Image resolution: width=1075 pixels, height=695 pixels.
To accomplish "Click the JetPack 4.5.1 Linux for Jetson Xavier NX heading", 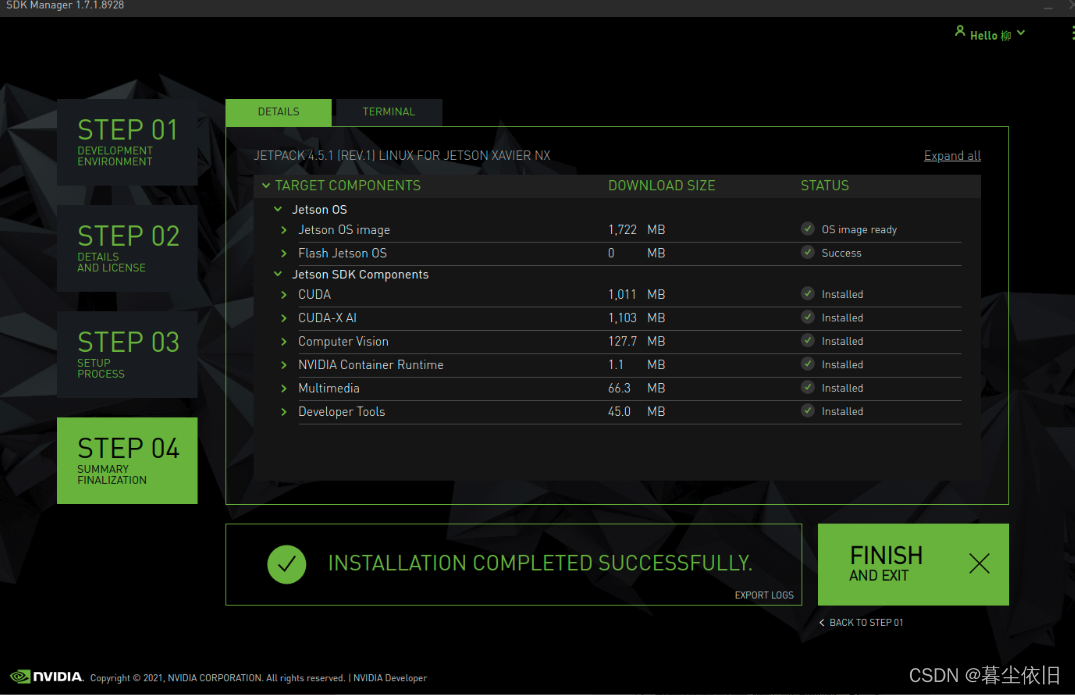I will click(x=402, y=156).
